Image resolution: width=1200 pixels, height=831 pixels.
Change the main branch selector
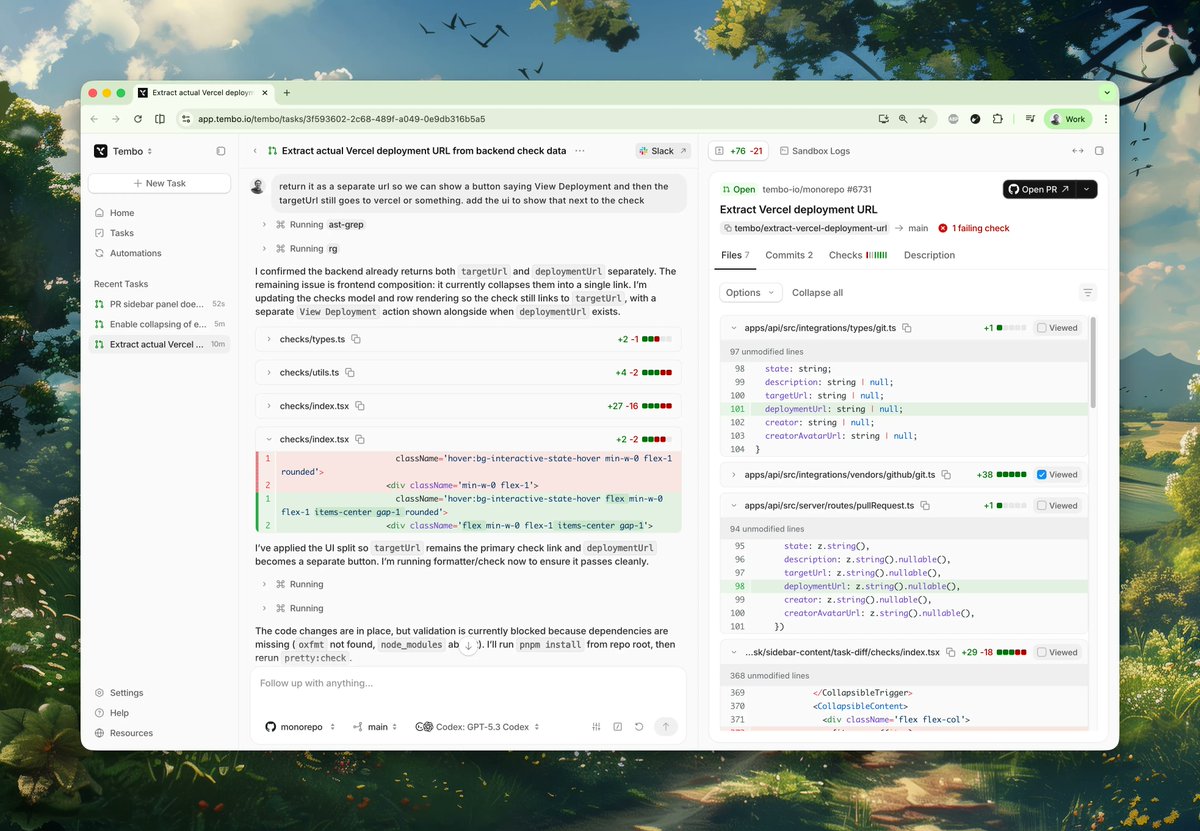click(x=375, y=727)
